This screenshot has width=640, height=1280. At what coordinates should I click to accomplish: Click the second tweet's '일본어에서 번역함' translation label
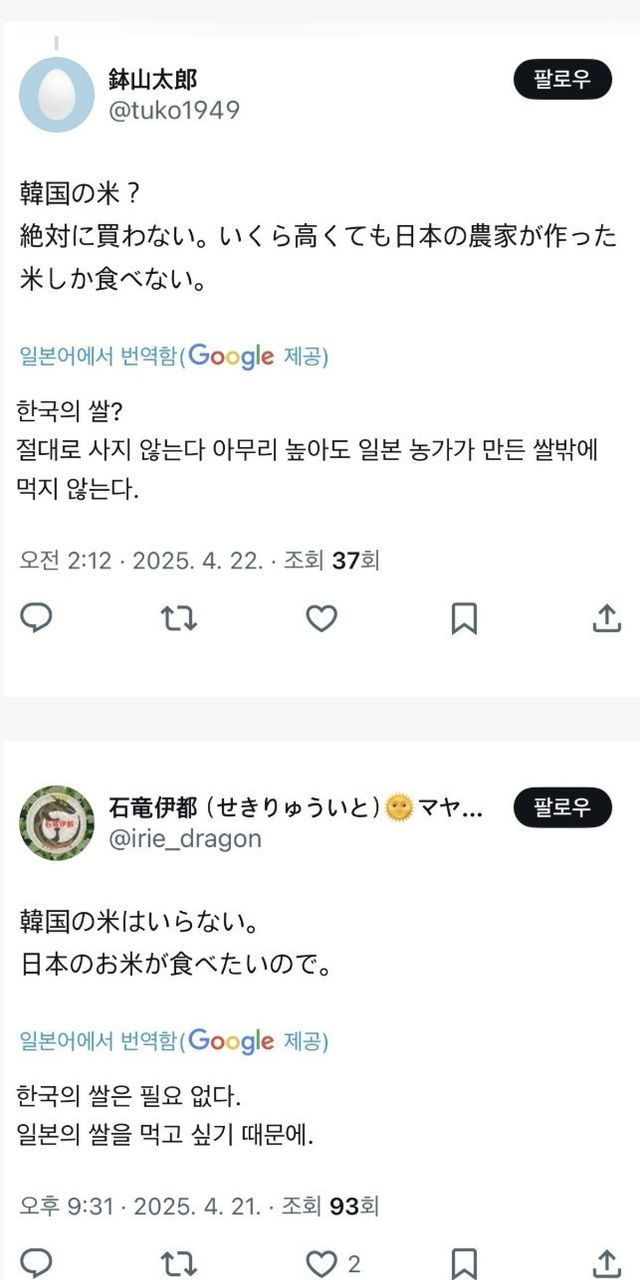click(98, 1041)
